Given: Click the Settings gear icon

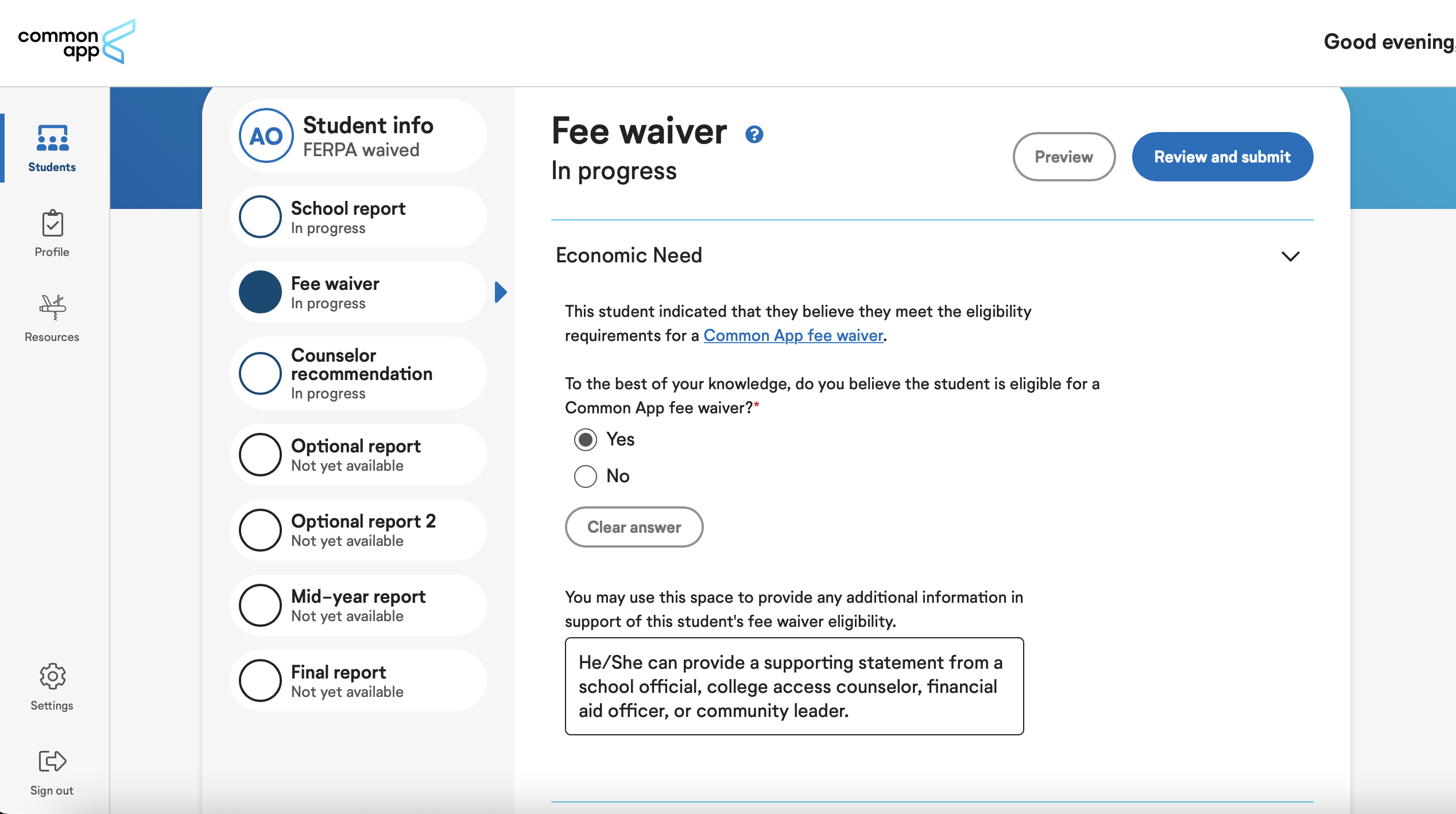Looking at the screenshot, I should 51,676.
